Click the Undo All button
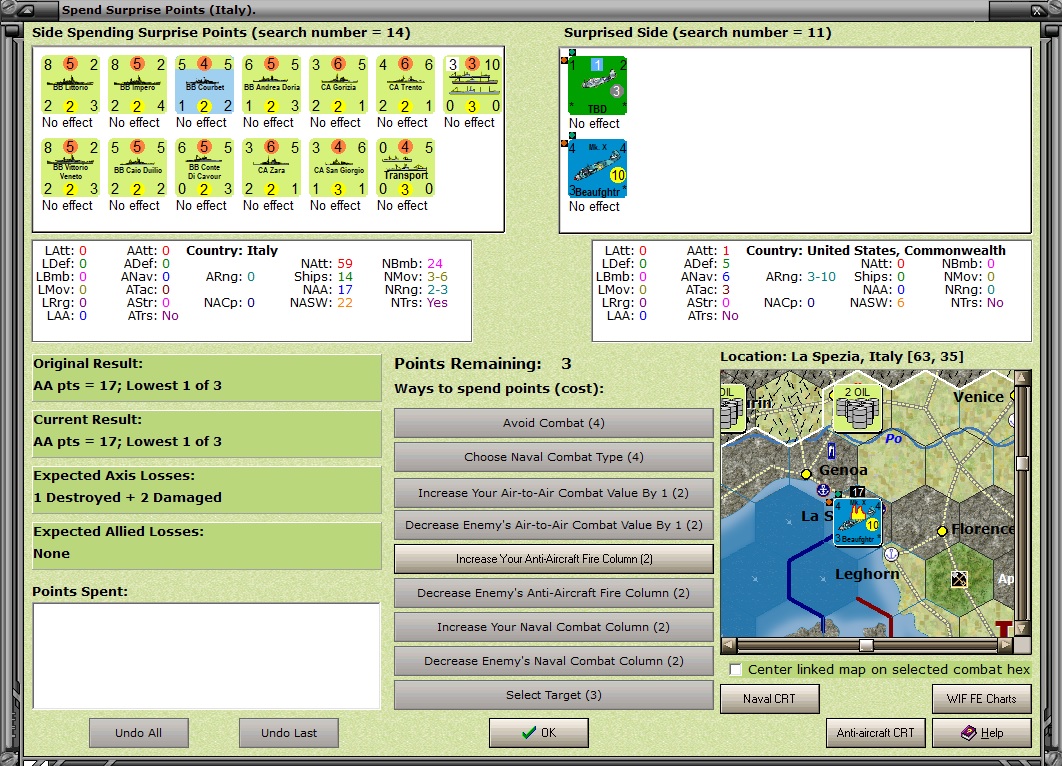1062x766 pixels. tap(138, 733)
